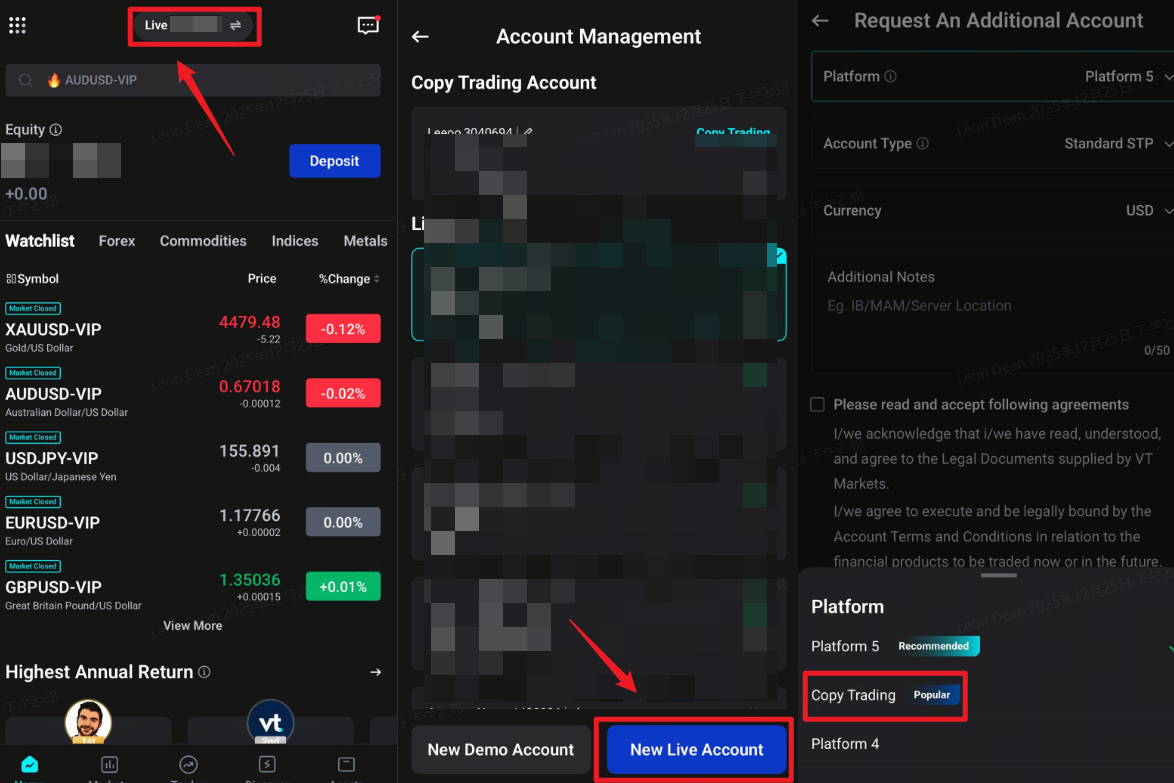Click the pencil icon to rename account

(528, 132)
